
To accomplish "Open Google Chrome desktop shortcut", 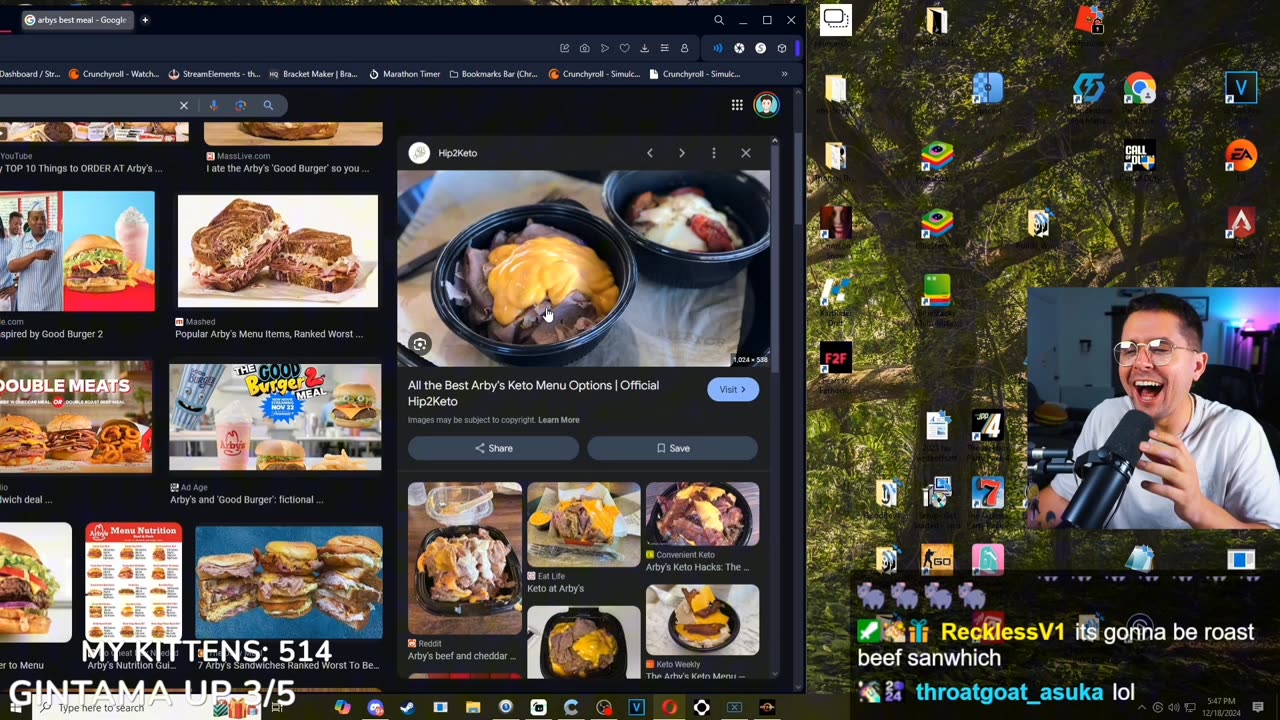I will click(1139, 89).
